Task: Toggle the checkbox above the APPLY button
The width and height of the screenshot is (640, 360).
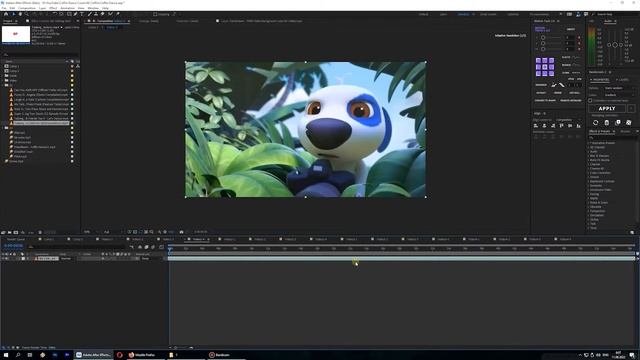Action: pos(590,100)
